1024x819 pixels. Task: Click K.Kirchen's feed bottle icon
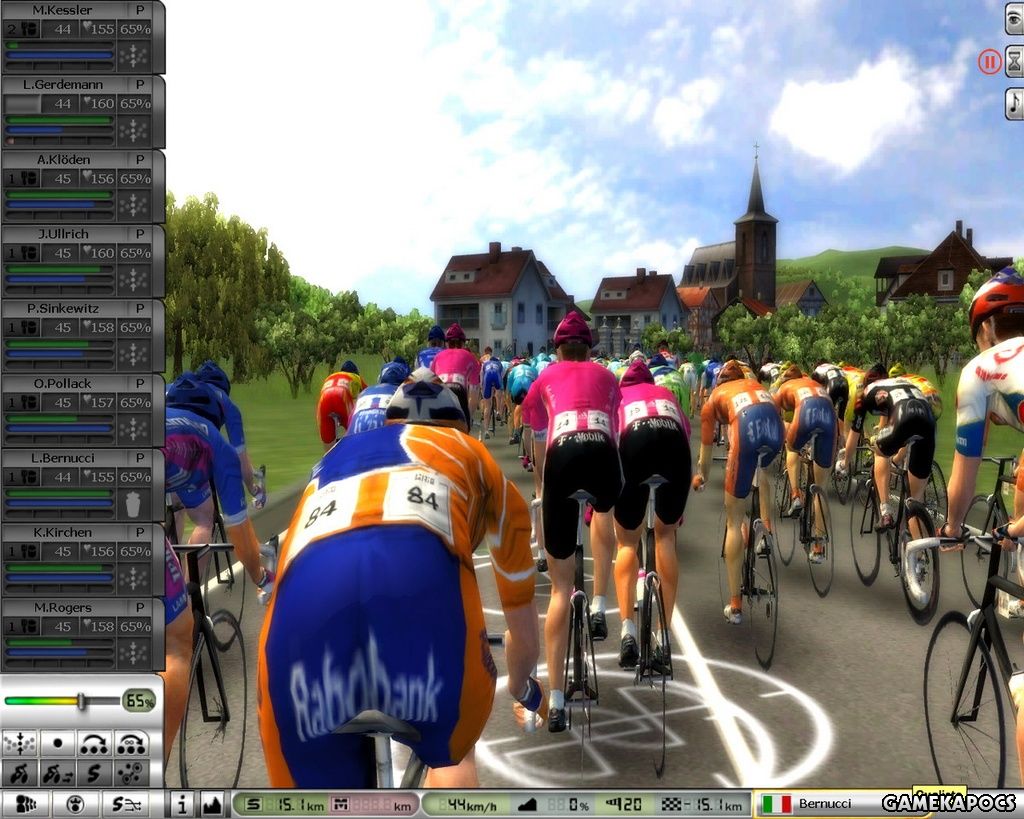tap(28, 551)
